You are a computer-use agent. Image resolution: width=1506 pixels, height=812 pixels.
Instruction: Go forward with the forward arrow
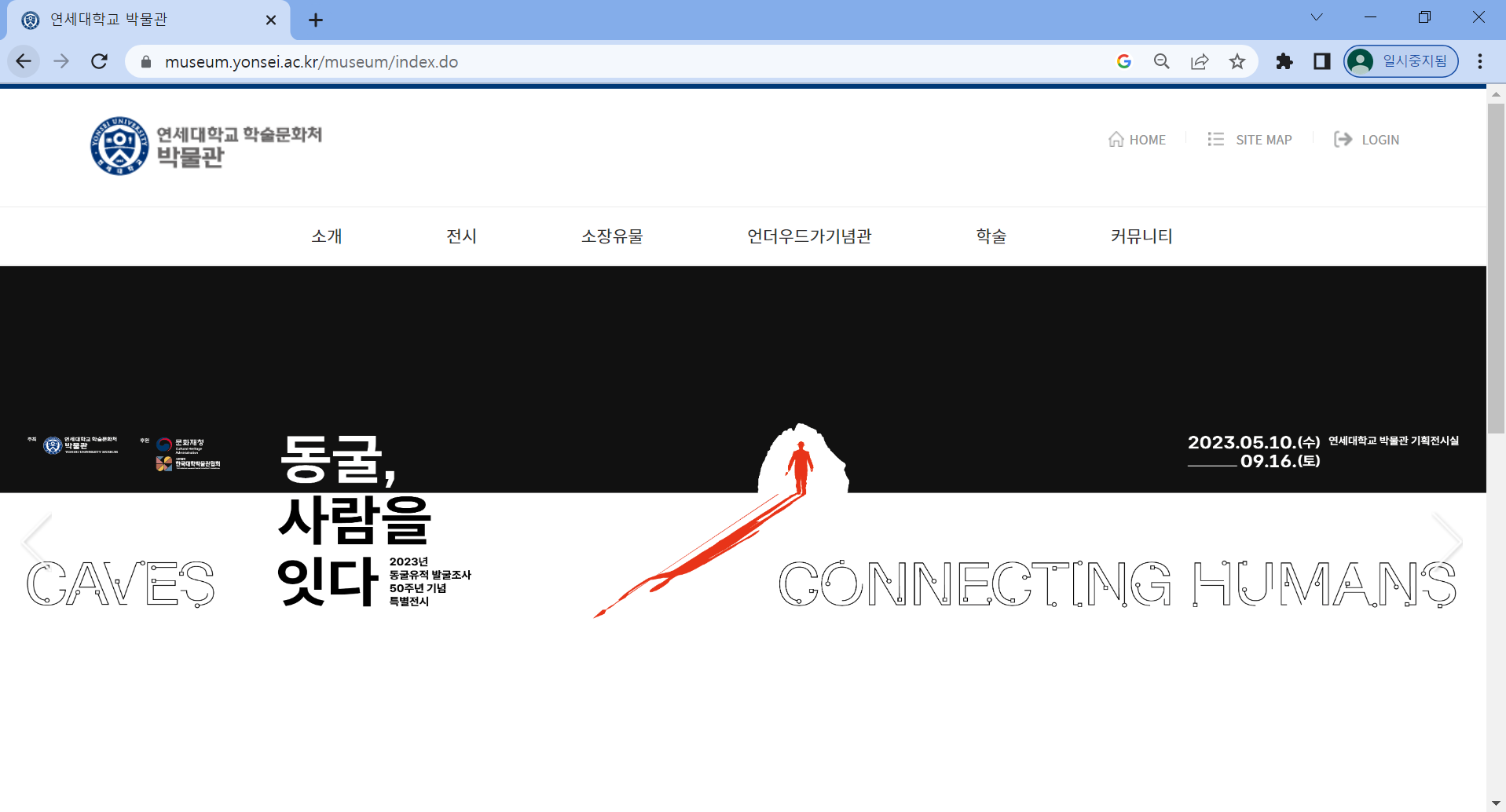click(x=61, y=61)
